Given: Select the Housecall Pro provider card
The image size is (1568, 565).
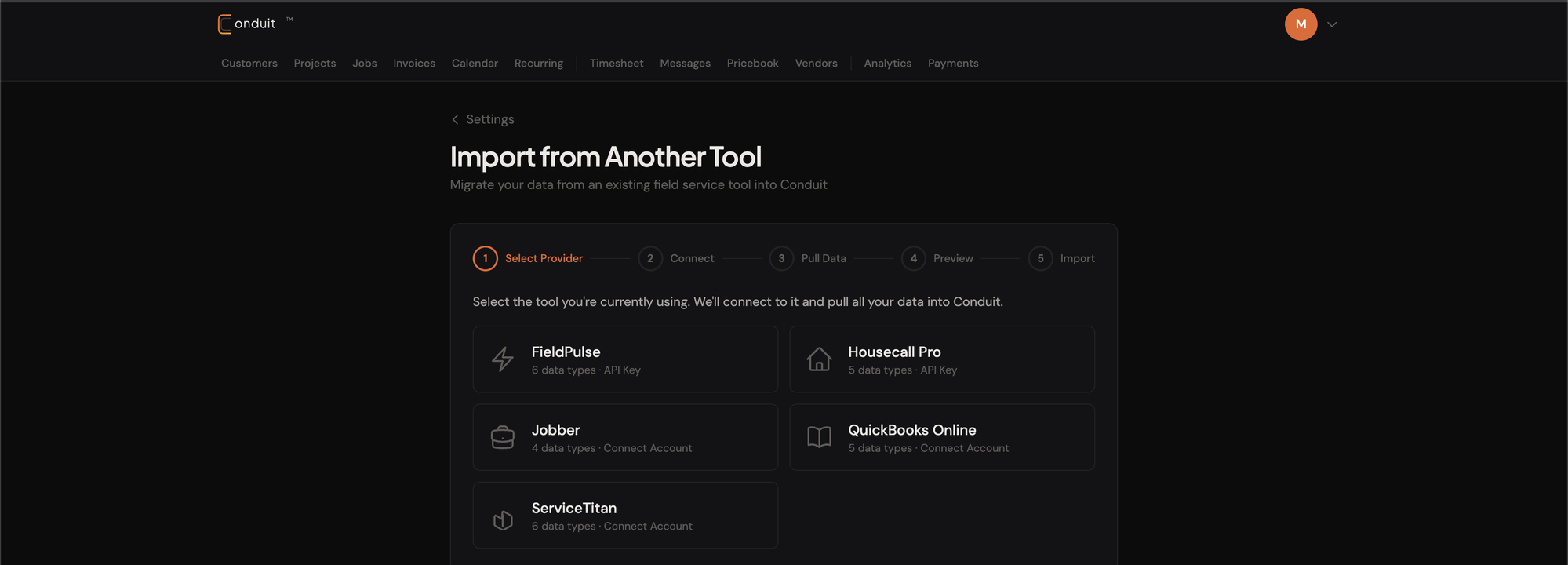Looking at the screenshot, I should point(942,359).
